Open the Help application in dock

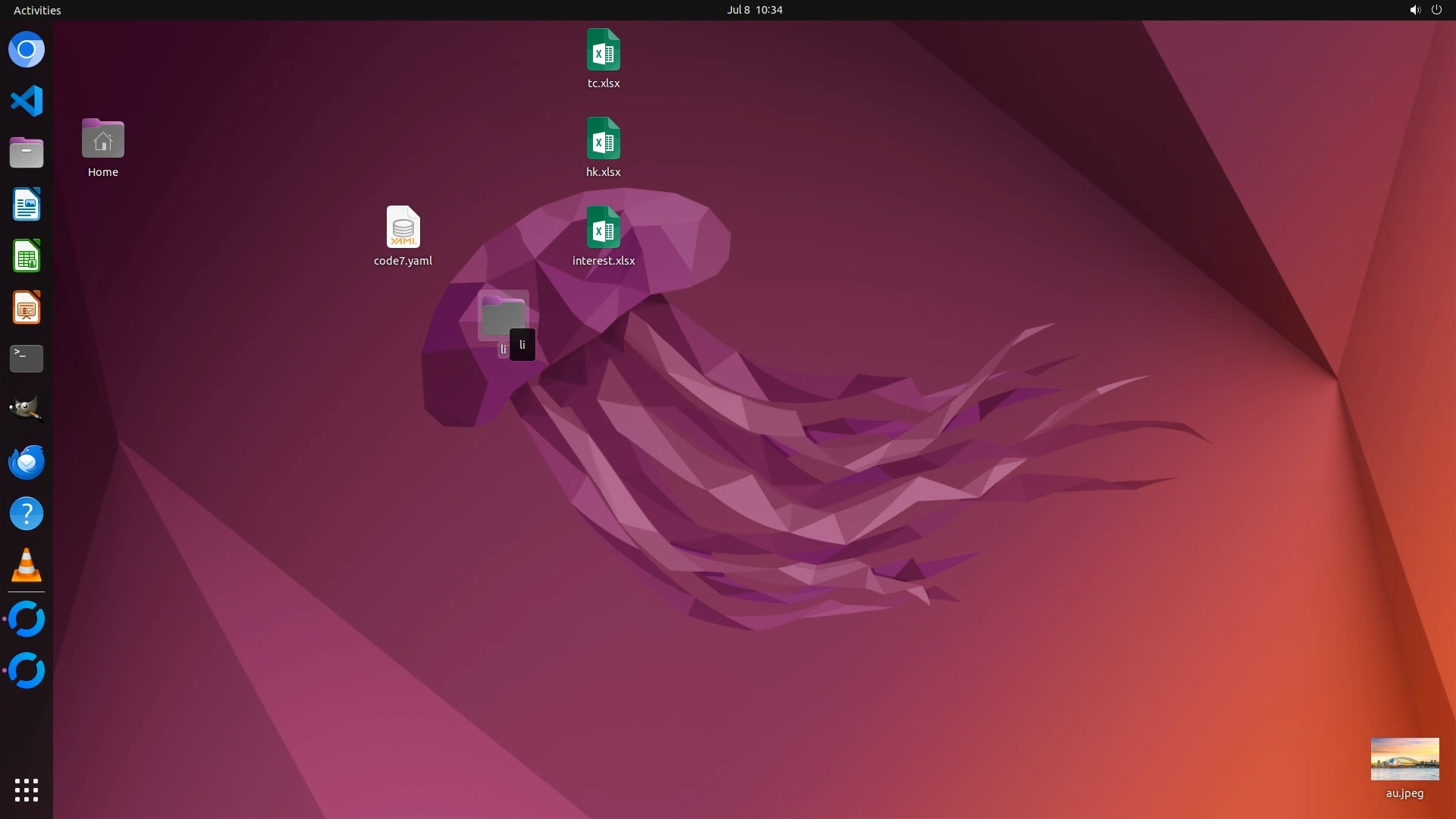click(27, 513)
